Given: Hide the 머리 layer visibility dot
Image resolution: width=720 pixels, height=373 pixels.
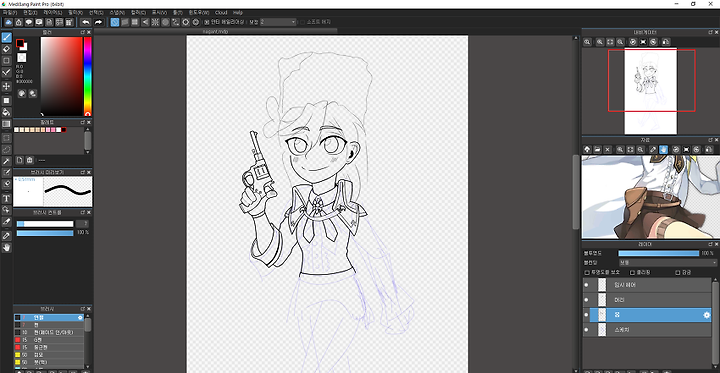Looking at the screenshot, I should click(x=586, y=300).
